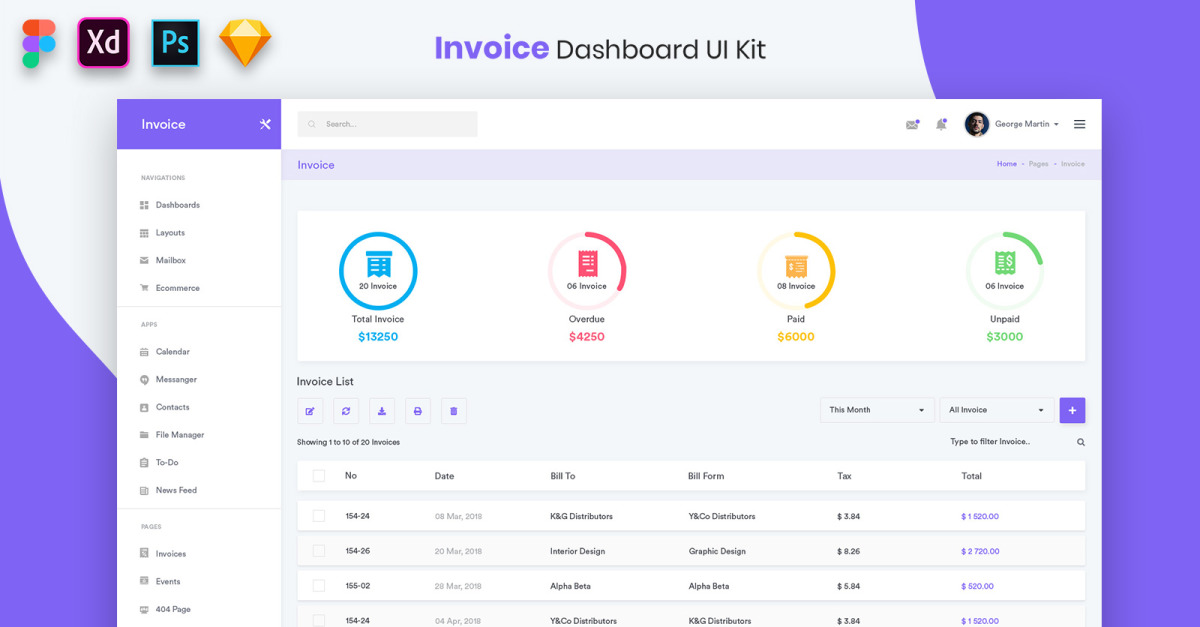Image resolution: width=1200 pixels, height=627 pixels.
Task: Click the delete trash icon
Action: 454,411
